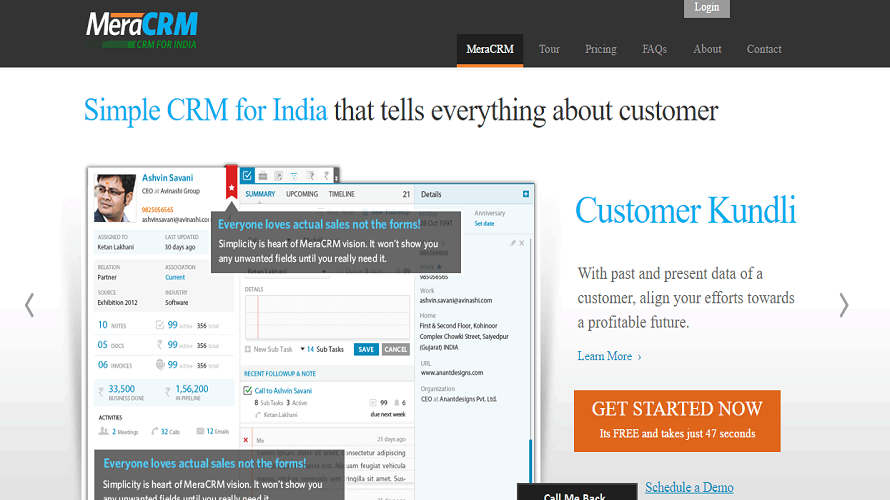Open the Tour menu item

point(549,49)
